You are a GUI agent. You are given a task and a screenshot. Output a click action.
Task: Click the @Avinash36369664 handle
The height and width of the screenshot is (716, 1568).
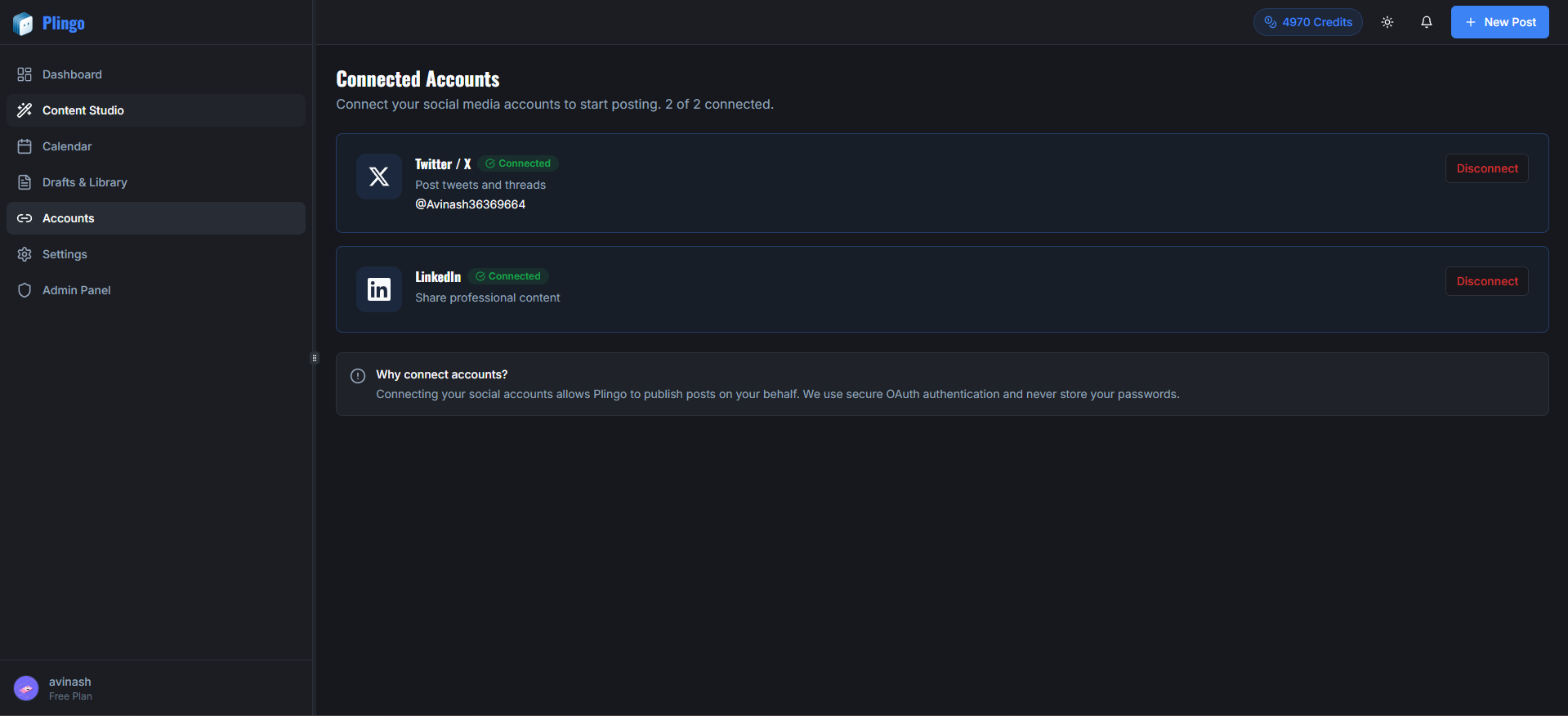(471, 204)
